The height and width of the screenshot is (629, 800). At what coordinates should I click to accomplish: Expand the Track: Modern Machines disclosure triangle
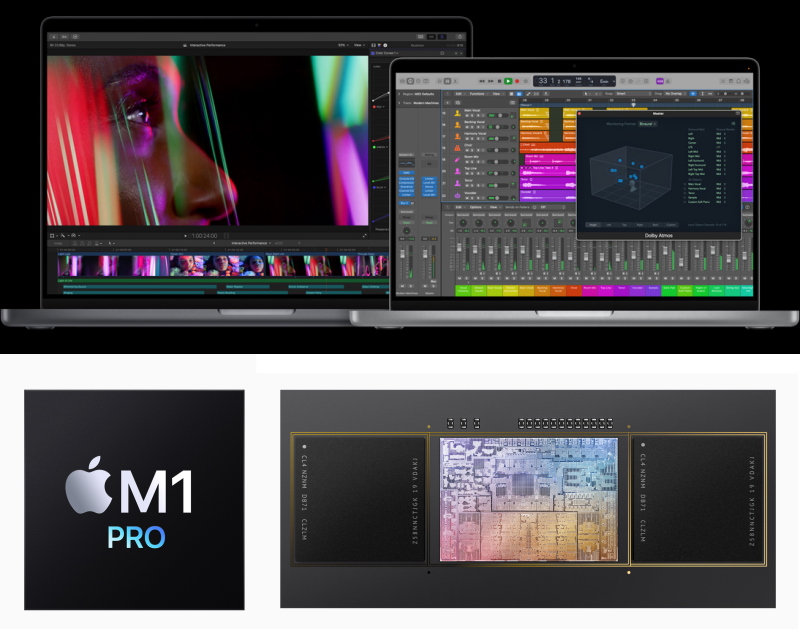399,103
